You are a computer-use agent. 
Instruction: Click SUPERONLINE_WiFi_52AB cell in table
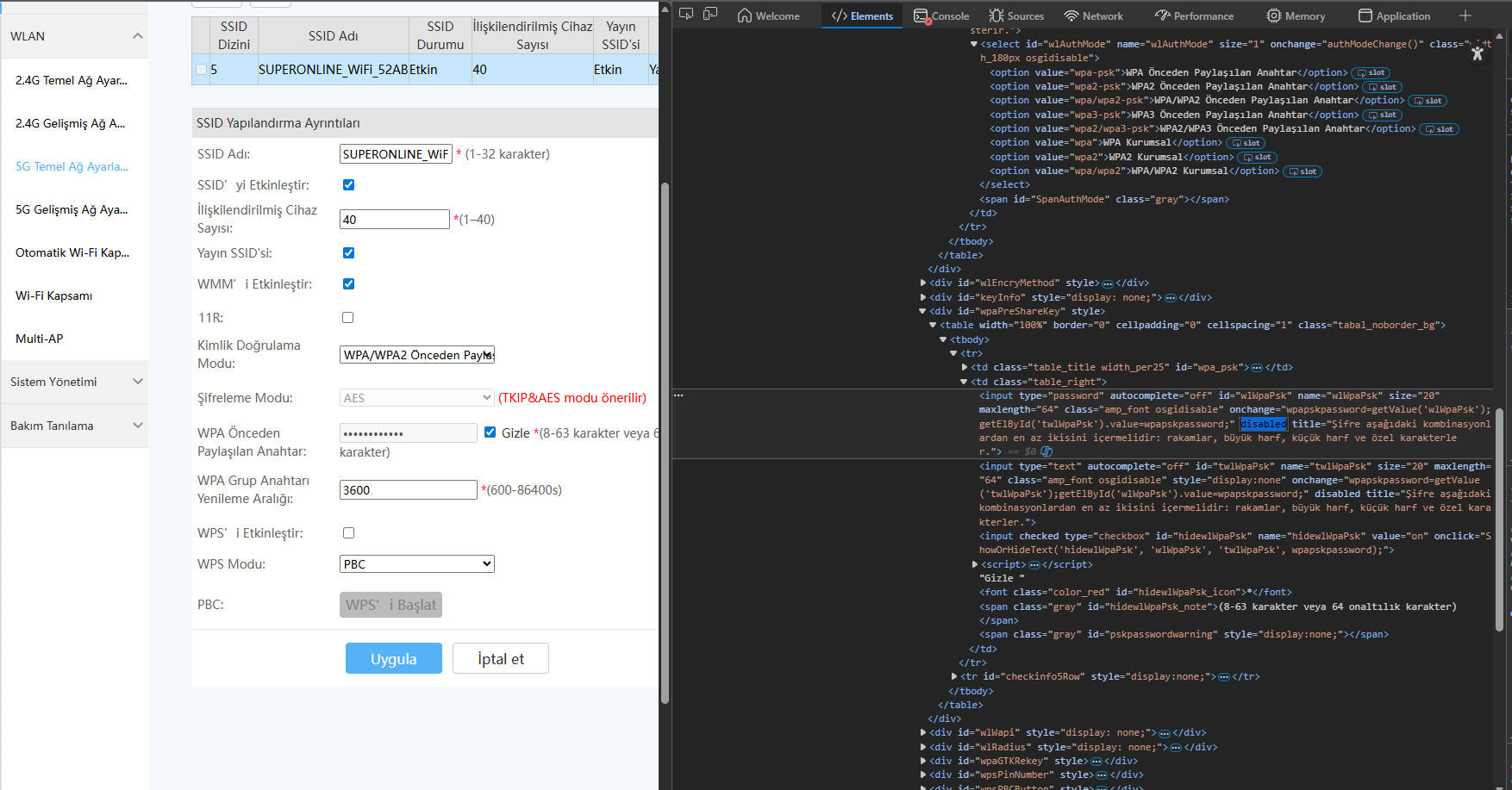[334, 70]
